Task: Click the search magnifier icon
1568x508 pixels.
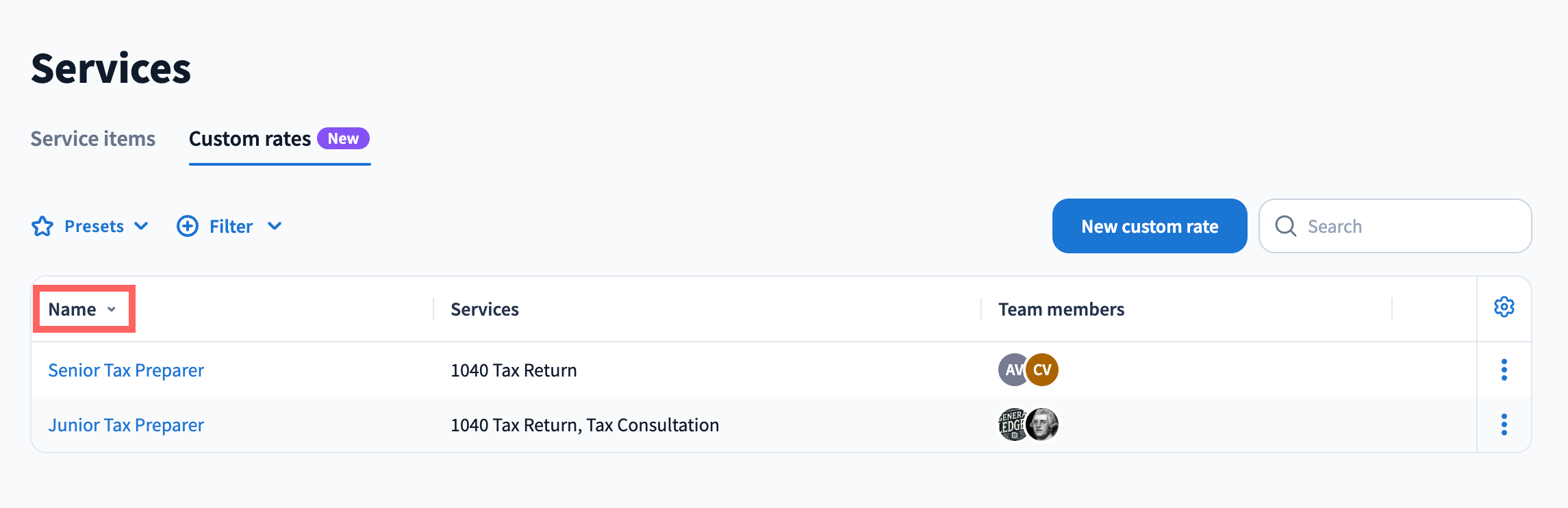Action: (1286, 226)
